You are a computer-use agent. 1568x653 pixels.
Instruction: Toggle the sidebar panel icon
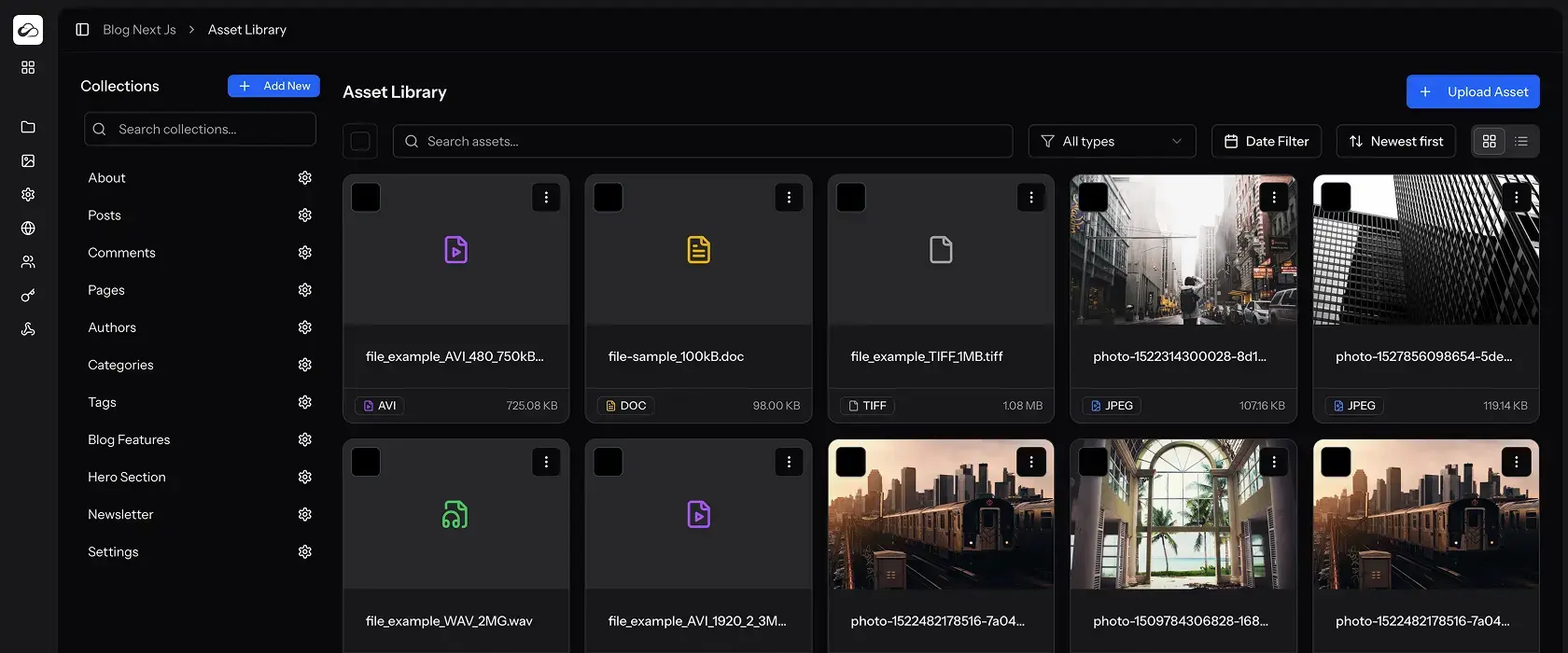tap(82, 30)
